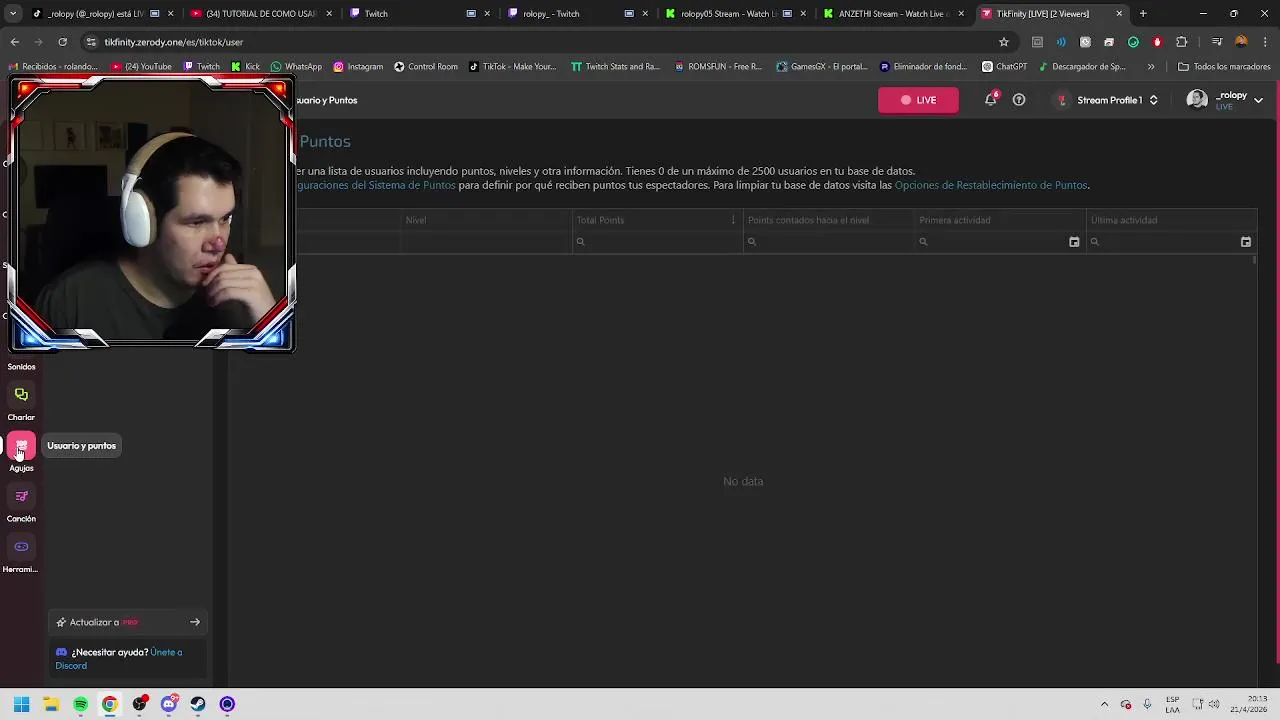
Task: Open the WhatsApp bookmark
Action: point(296,67)
